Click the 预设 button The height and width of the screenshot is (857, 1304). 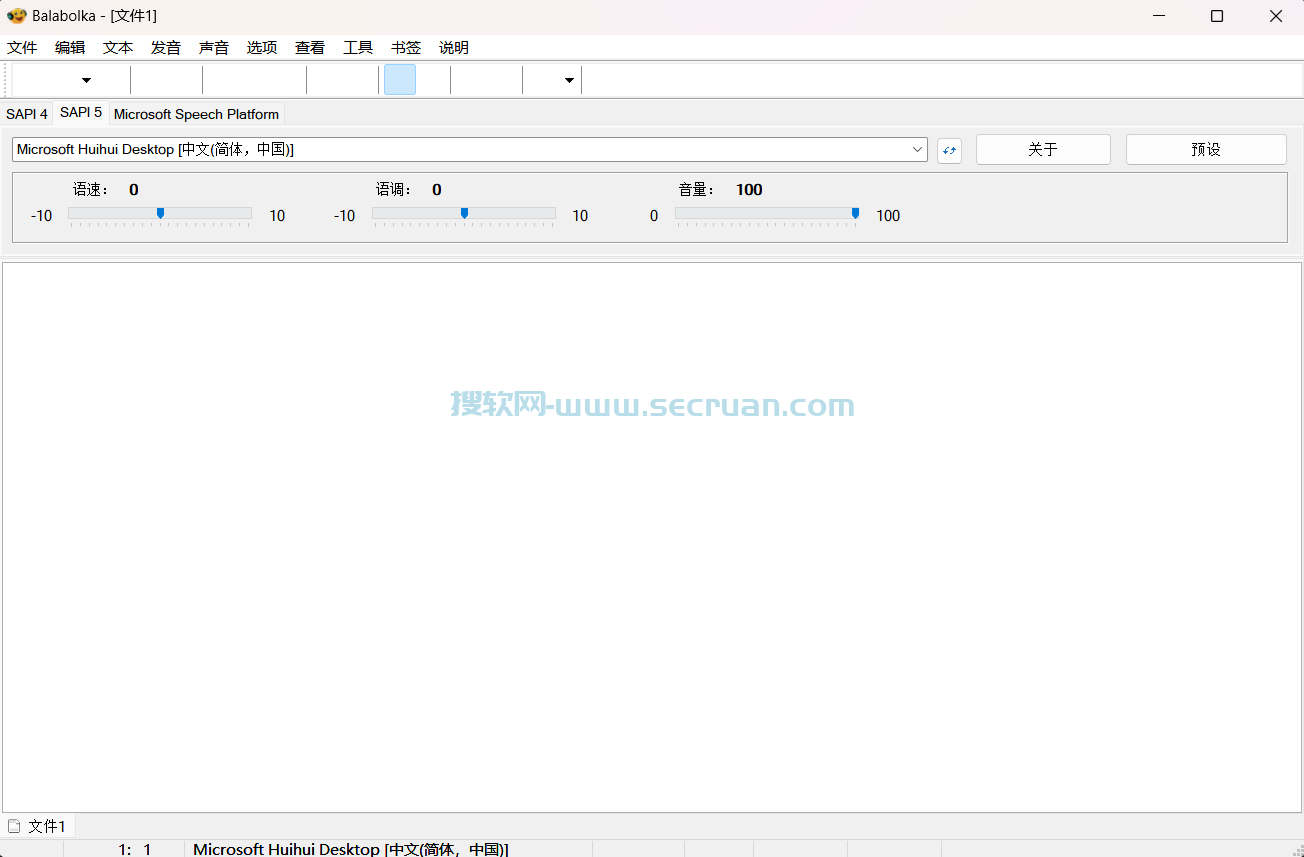[x=1206, y=149]
